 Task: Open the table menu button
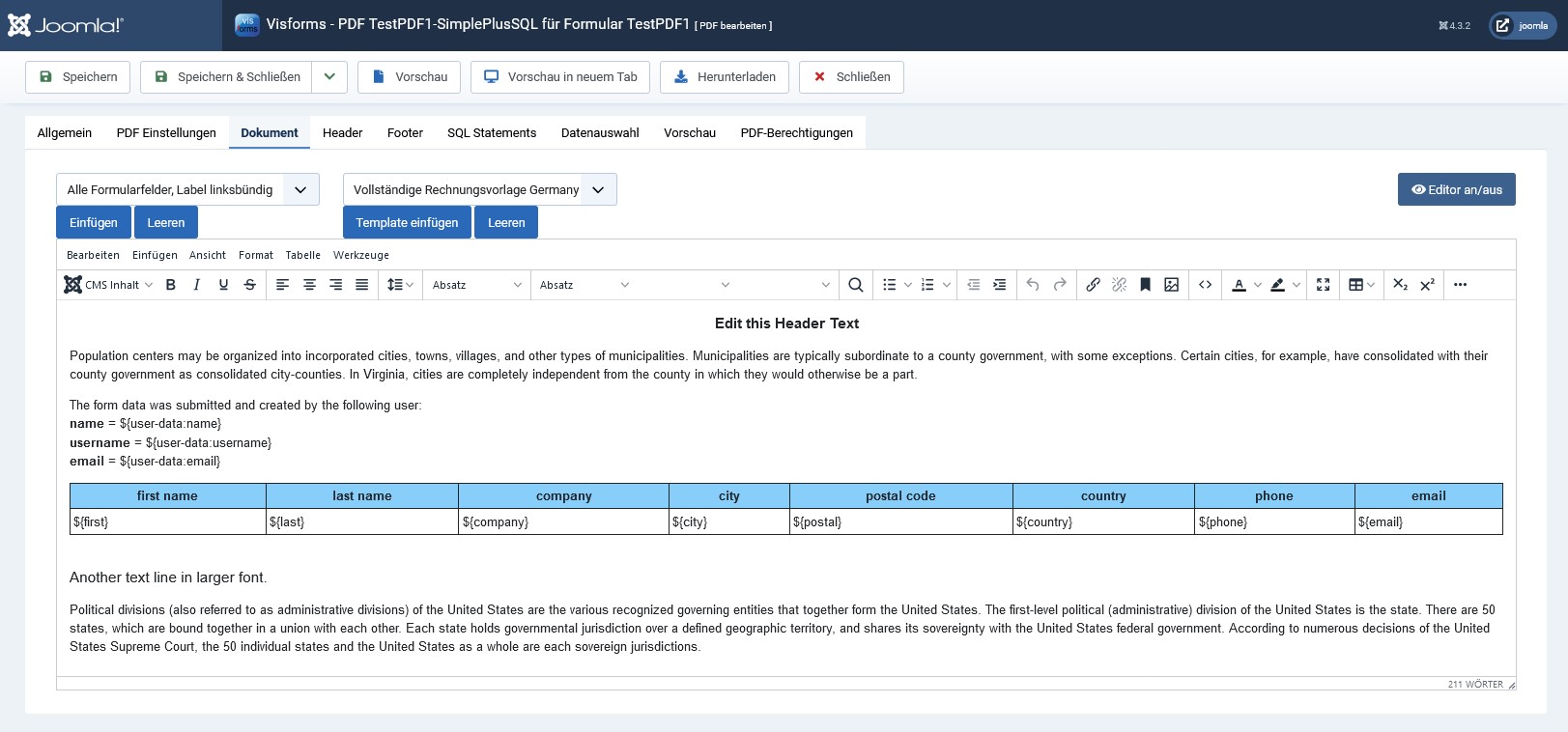1361,285
